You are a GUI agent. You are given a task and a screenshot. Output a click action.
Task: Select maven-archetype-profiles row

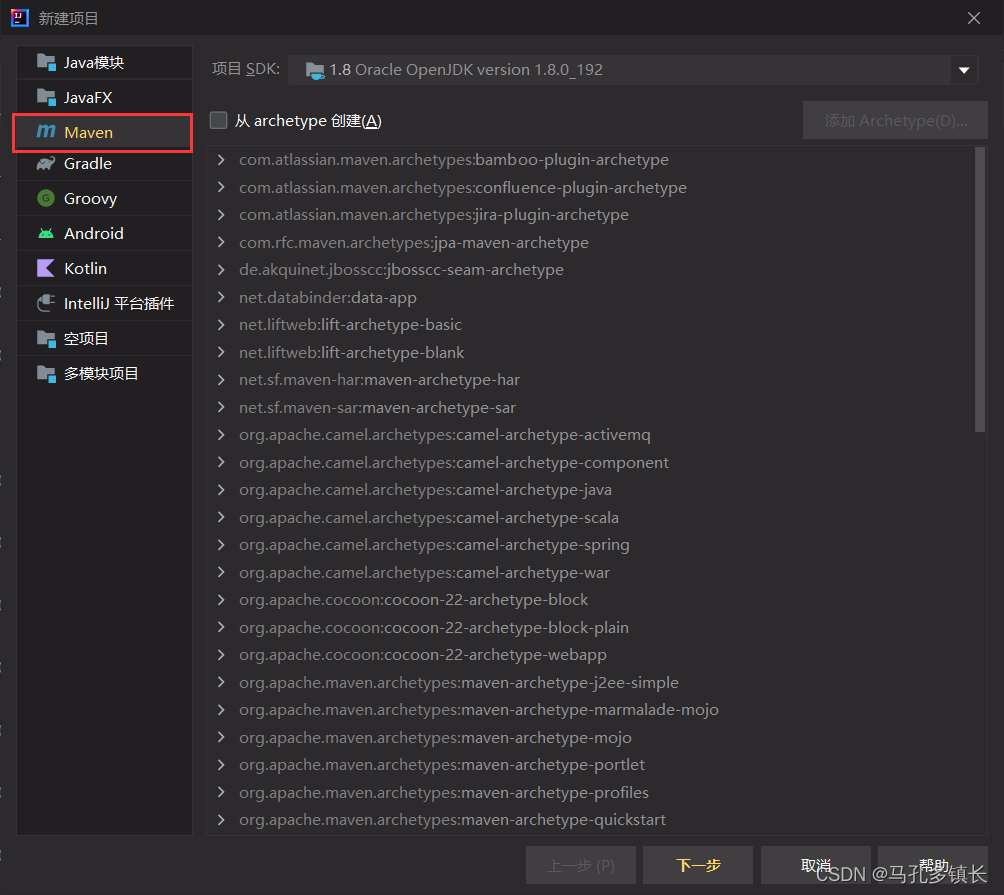(590, 793)
